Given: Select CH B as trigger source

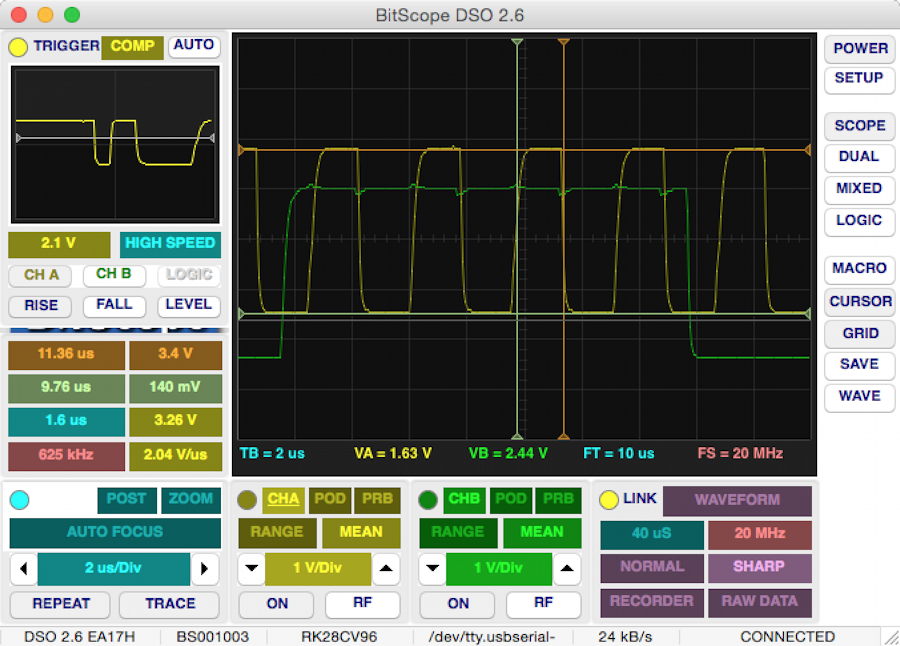Looking at the screenshot, I should 114,274.
